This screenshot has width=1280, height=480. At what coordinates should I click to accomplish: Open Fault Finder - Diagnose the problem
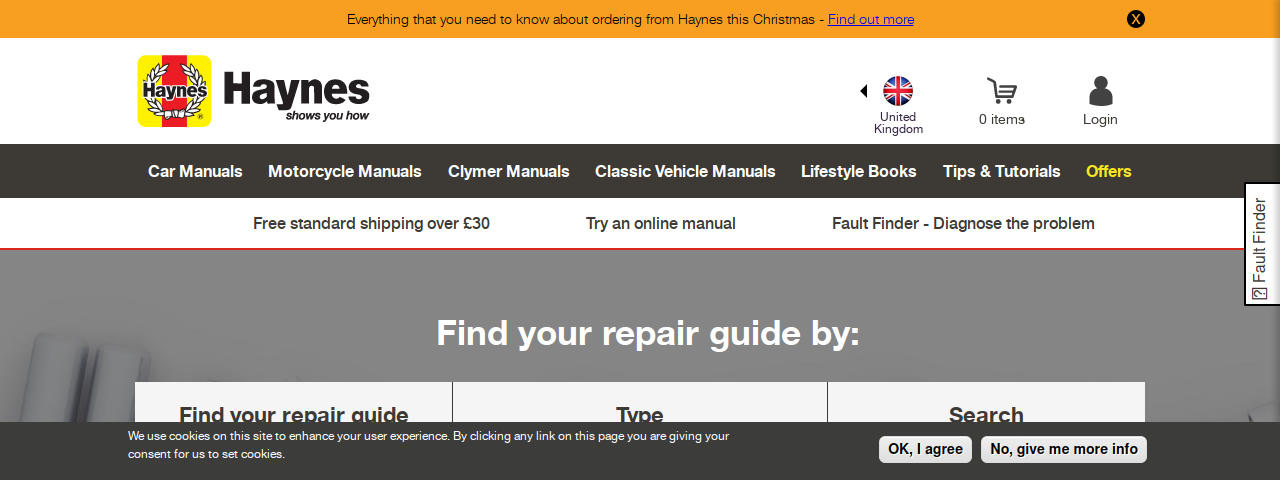point(963,223)
